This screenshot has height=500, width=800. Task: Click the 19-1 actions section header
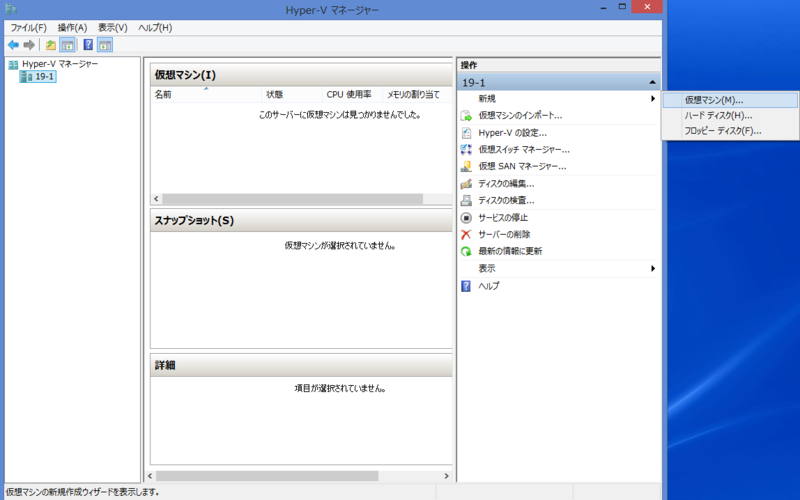coord(559,82)
